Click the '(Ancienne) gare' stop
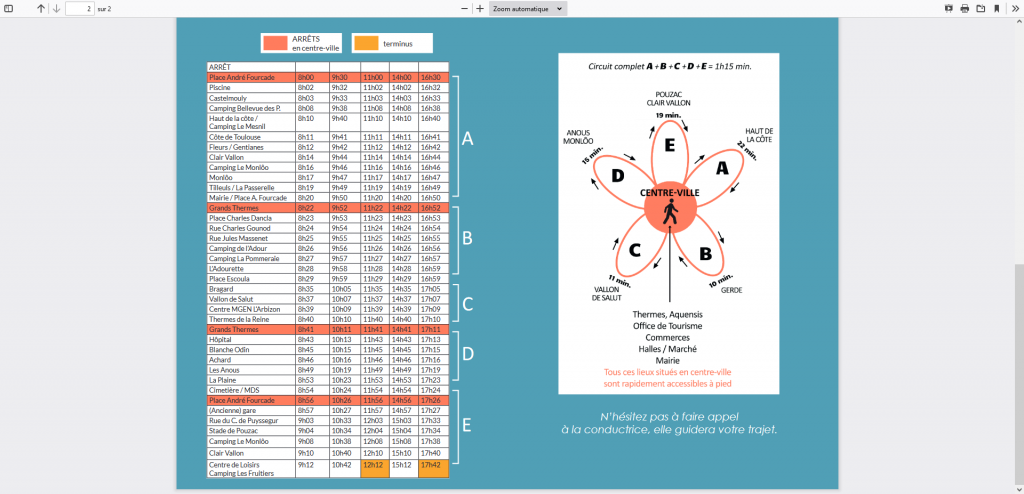Viewport: 1024px width, 494px height. (x=232, y=410)
